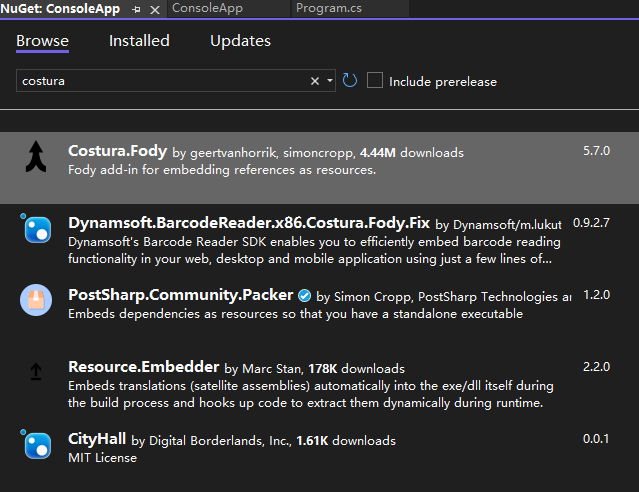Refresh the package search results

(x=350, y=80)
